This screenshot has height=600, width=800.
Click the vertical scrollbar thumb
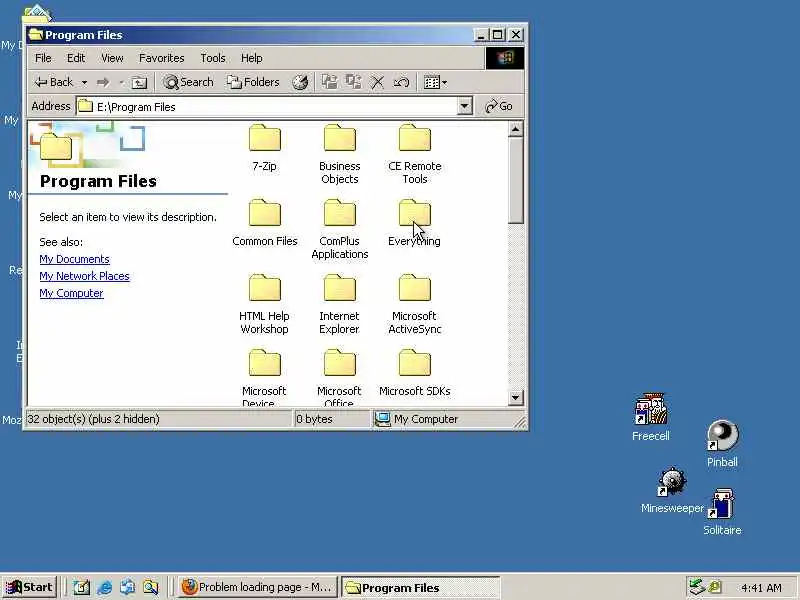(515, 180)
